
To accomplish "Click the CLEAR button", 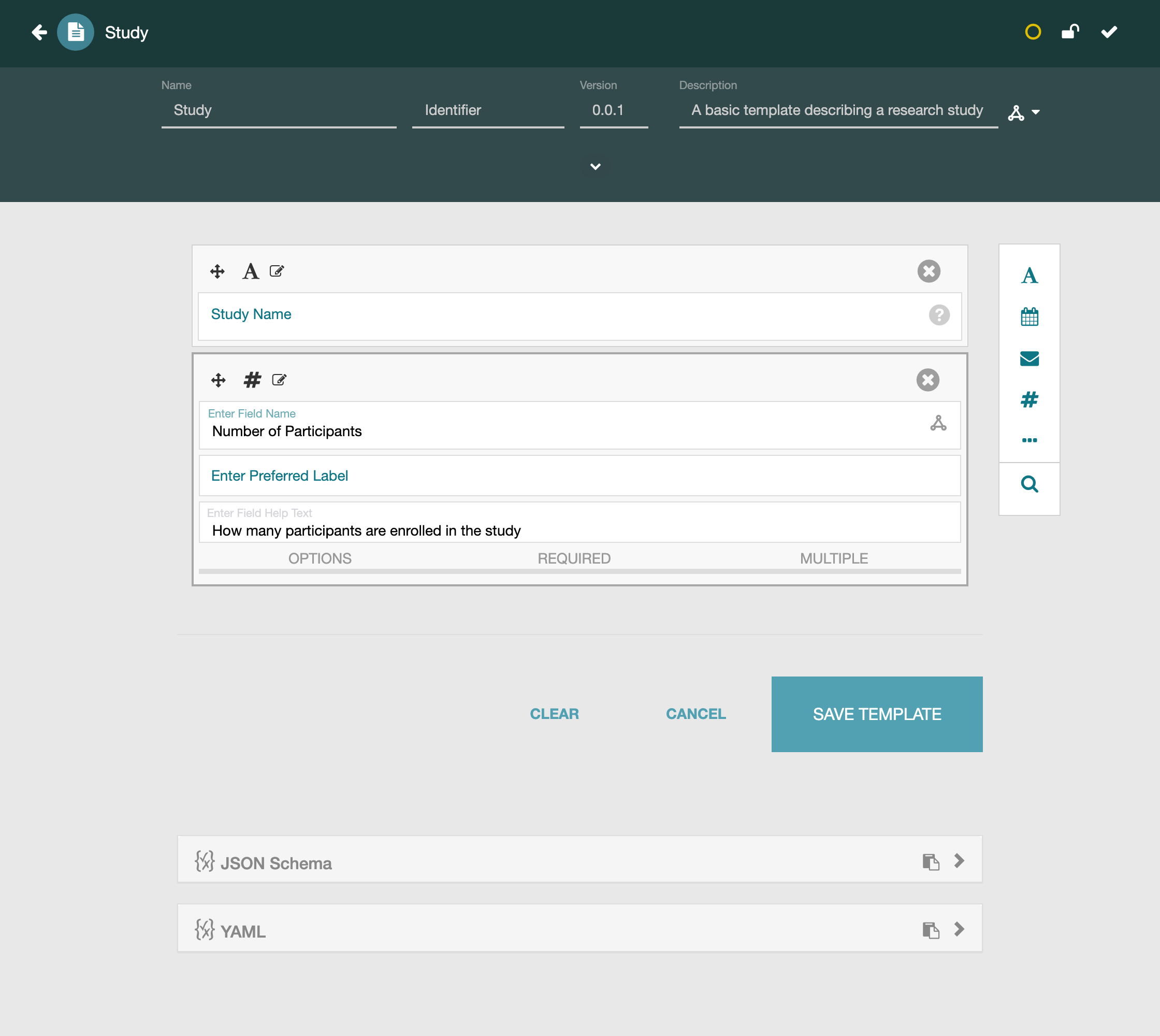I will coord(555,714).
